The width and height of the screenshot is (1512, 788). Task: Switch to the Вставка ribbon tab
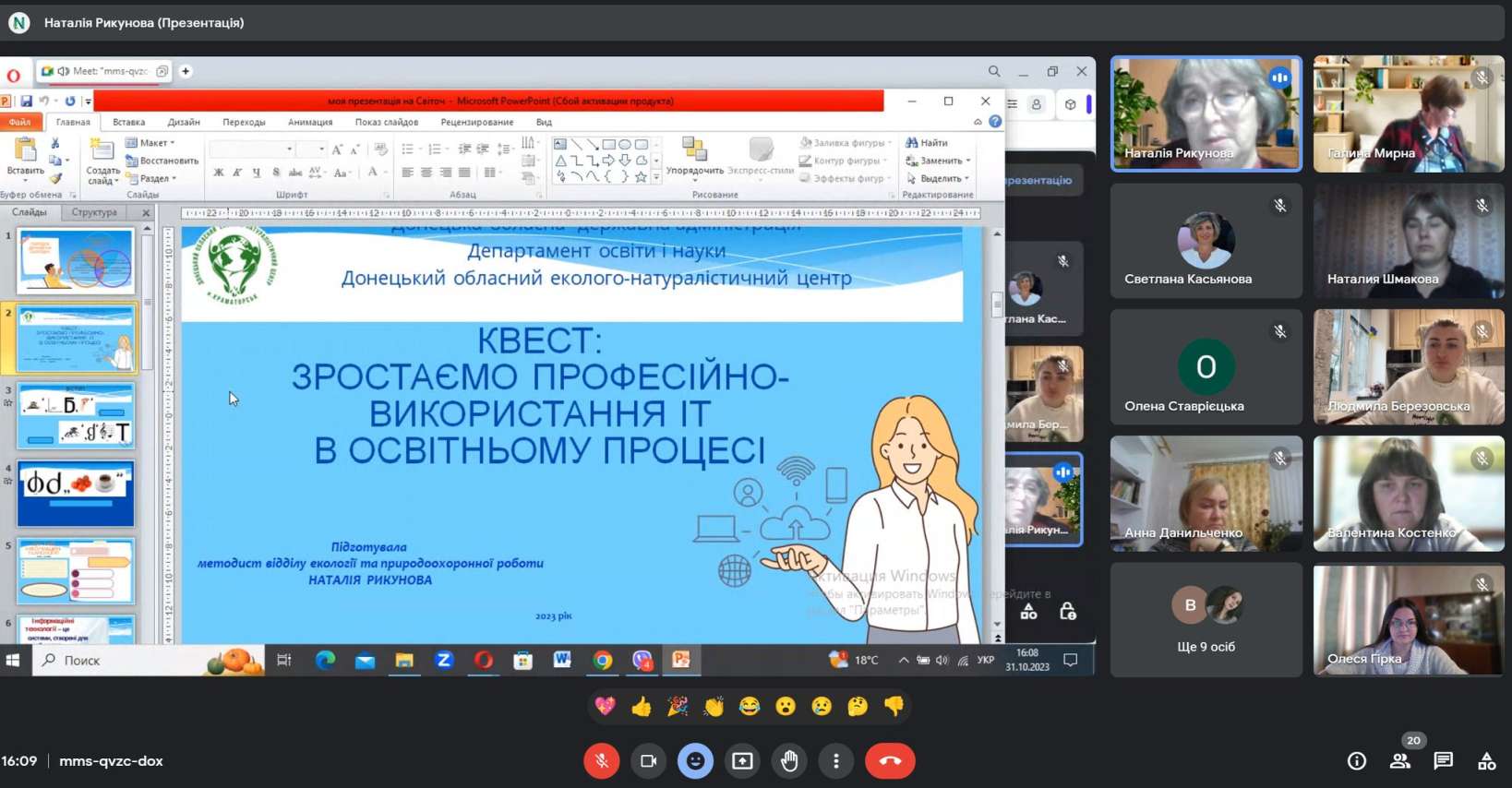[x=128, y=122]
